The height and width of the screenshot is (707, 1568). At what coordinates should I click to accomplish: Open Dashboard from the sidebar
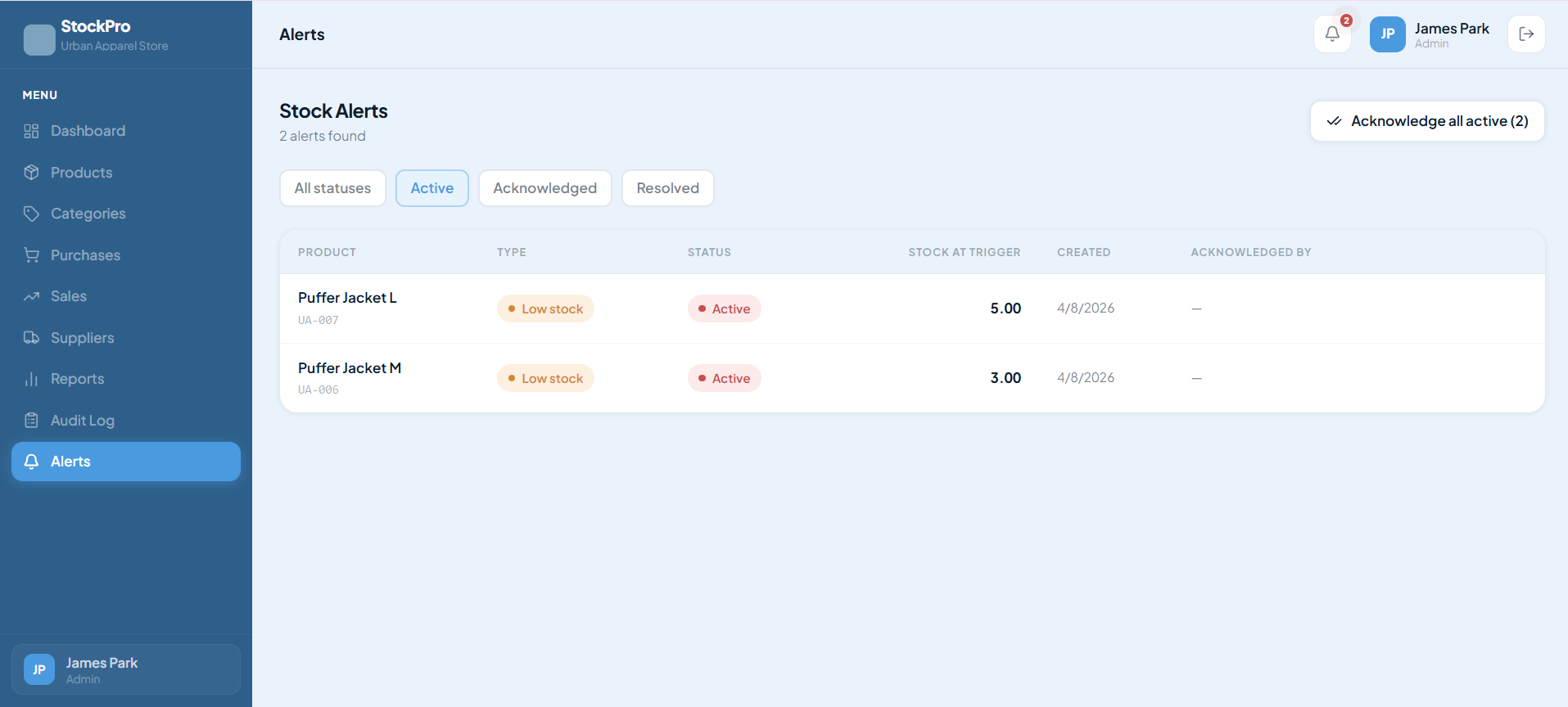tap(88, 131)
